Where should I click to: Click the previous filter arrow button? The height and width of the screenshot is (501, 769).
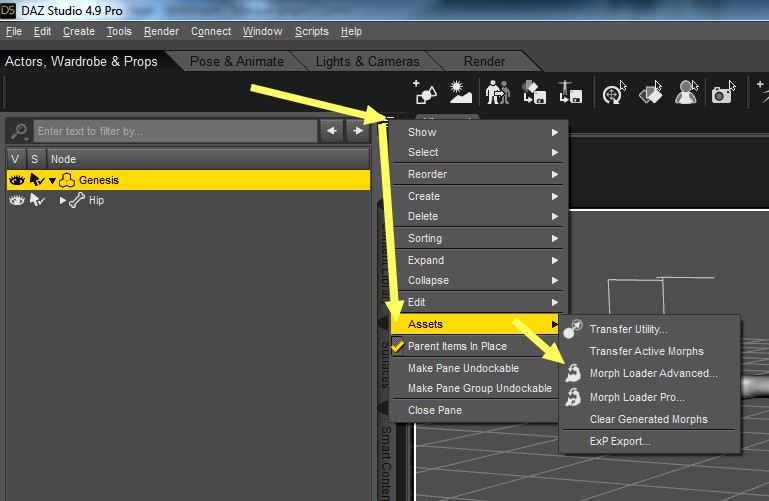332,131
